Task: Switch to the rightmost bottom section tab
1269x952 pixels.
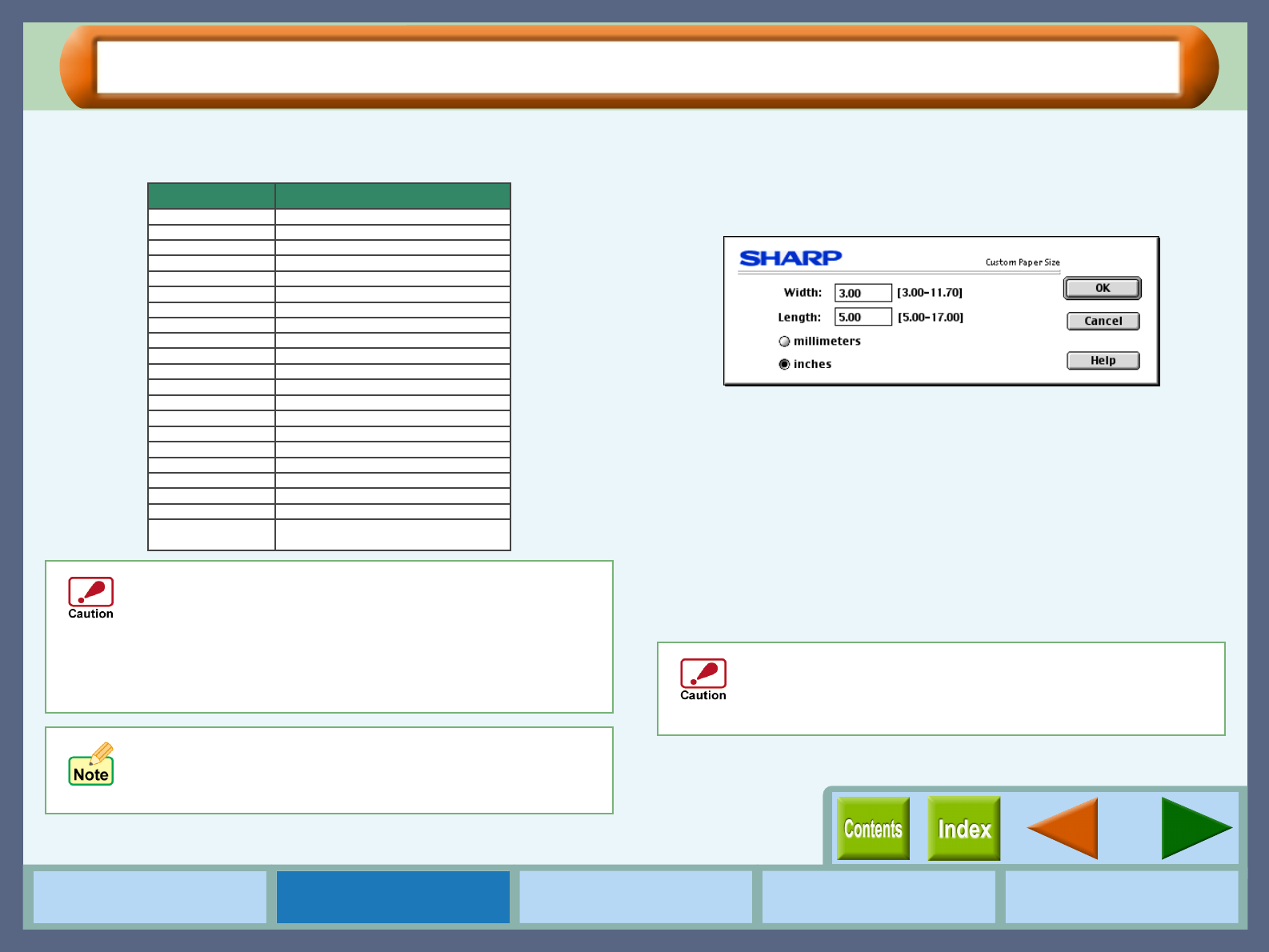Action: point(1121,897)
